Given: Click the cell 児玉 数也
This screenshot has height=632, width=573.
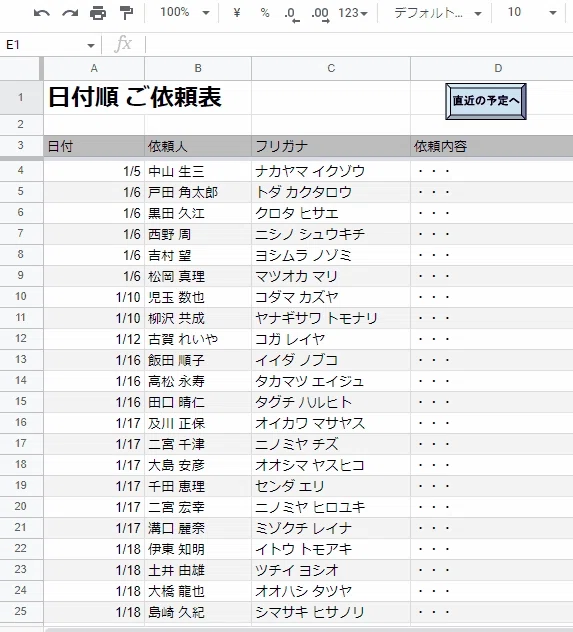Looking at the screenshot, I should point(198,297).
